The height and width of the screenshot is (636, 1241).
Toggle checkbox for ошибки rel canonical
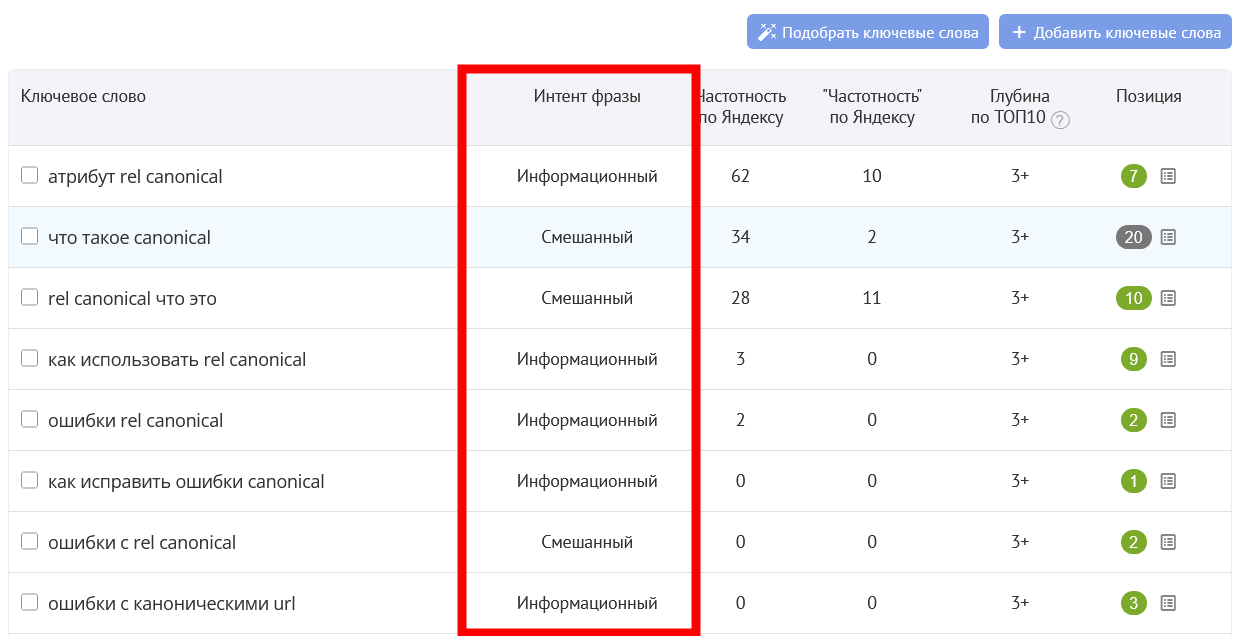[x=30, y=419]
